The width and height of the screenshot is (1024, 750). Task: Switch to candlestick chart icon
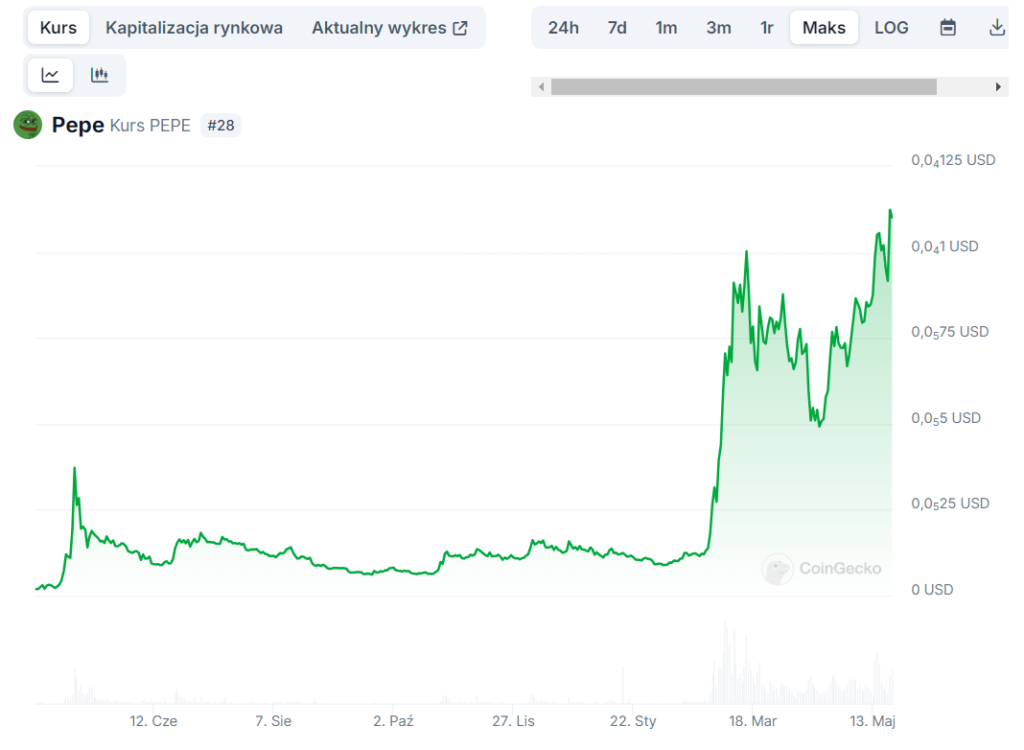(x=99, y=75)
